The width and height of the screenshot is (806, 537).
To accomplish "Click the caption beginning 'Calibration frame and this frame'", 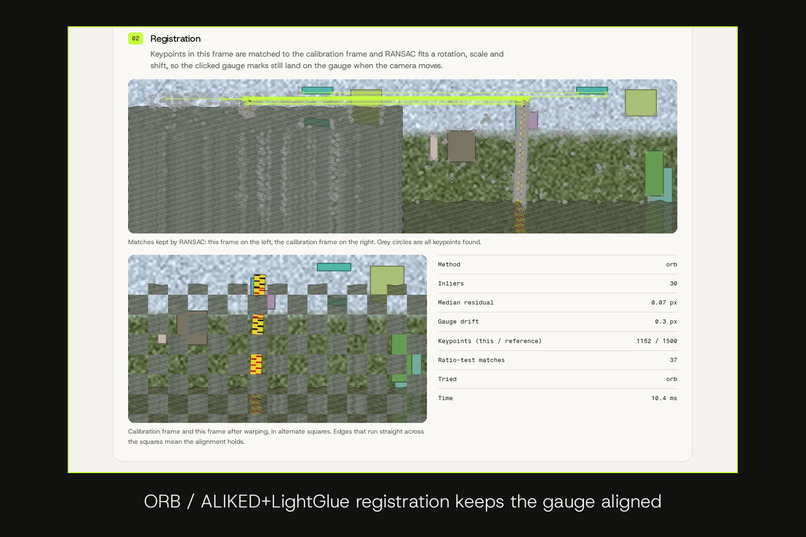I will point(276,437).
